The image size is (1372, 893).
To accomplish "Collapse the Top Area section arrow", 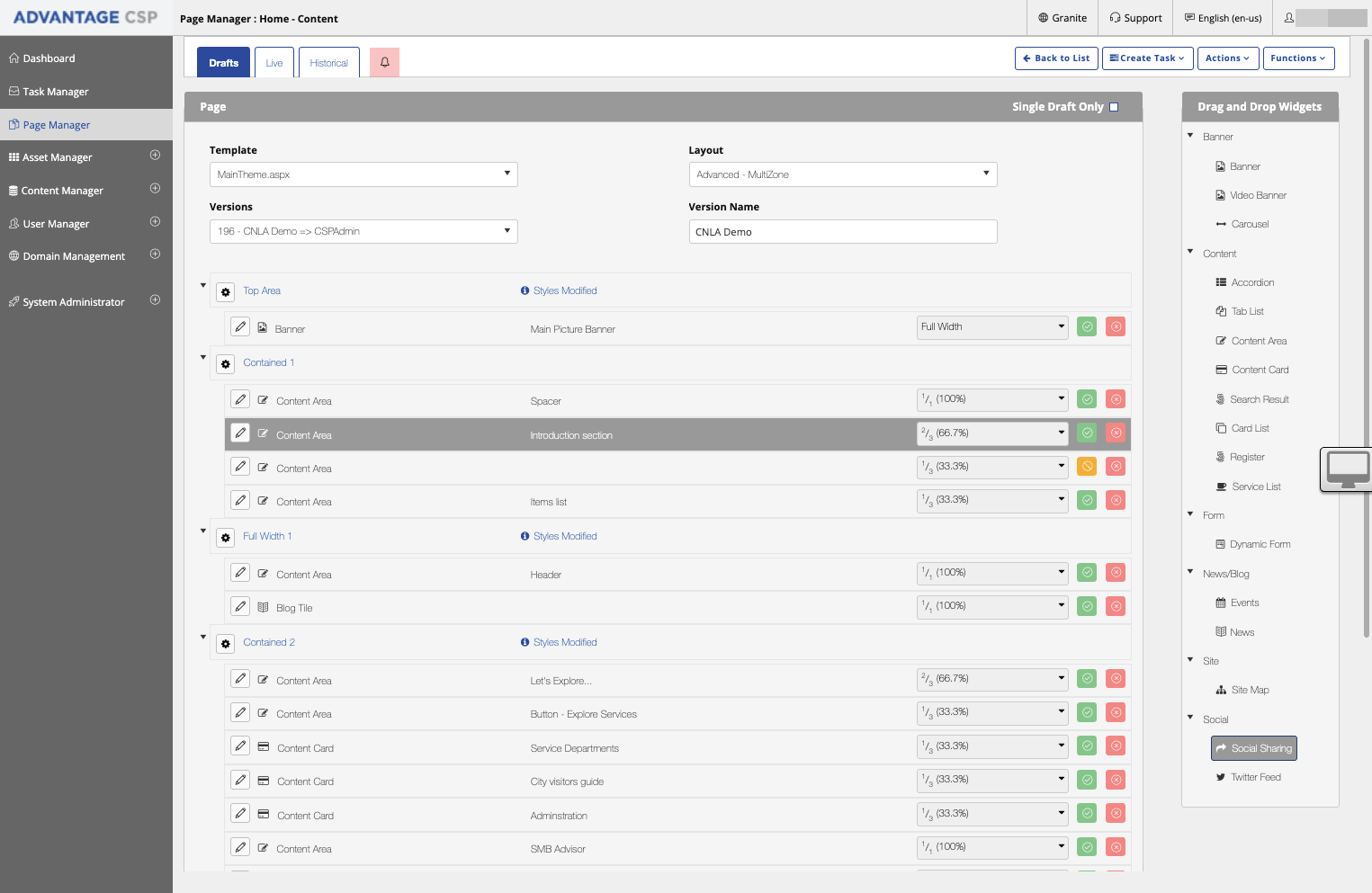I will click(x=203, y=285).
